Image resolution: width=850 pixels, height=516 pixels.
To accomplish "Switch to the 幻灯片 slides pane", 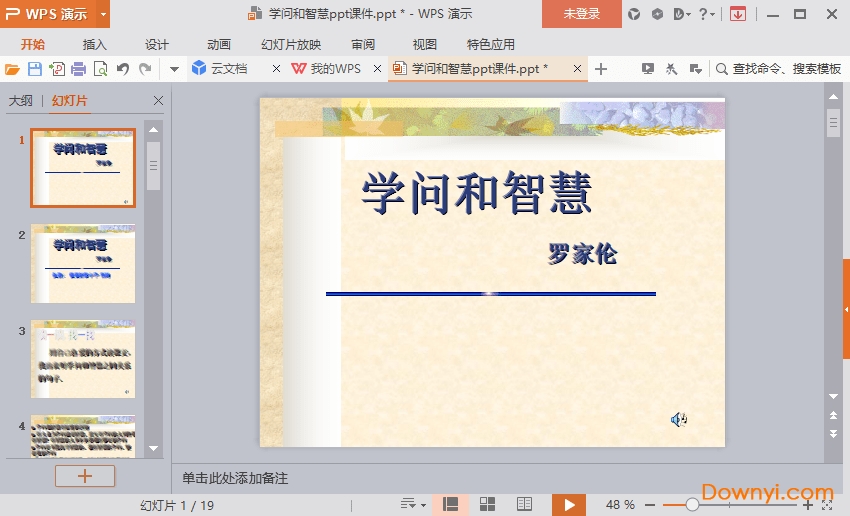I will tap(69, 101).
